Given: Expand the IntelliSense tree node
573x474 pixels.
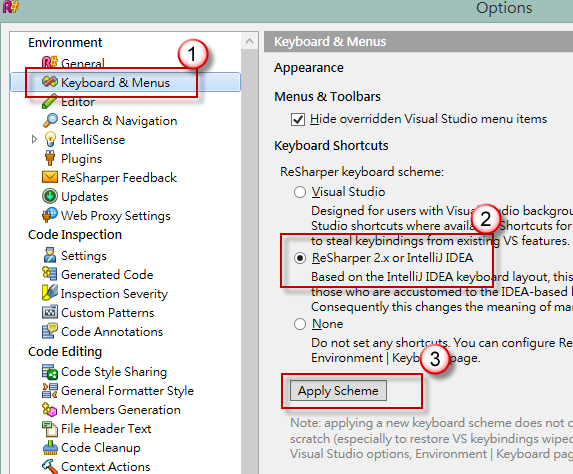Looking at the screenshot, I should [34, 139].
